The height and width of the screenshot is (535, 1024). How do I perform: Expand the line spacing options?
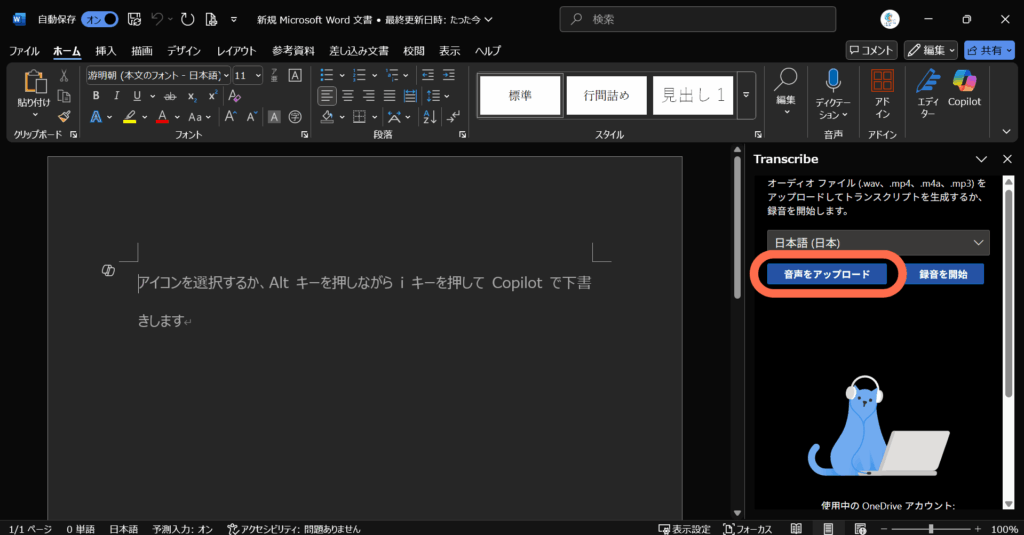(447, 96)
